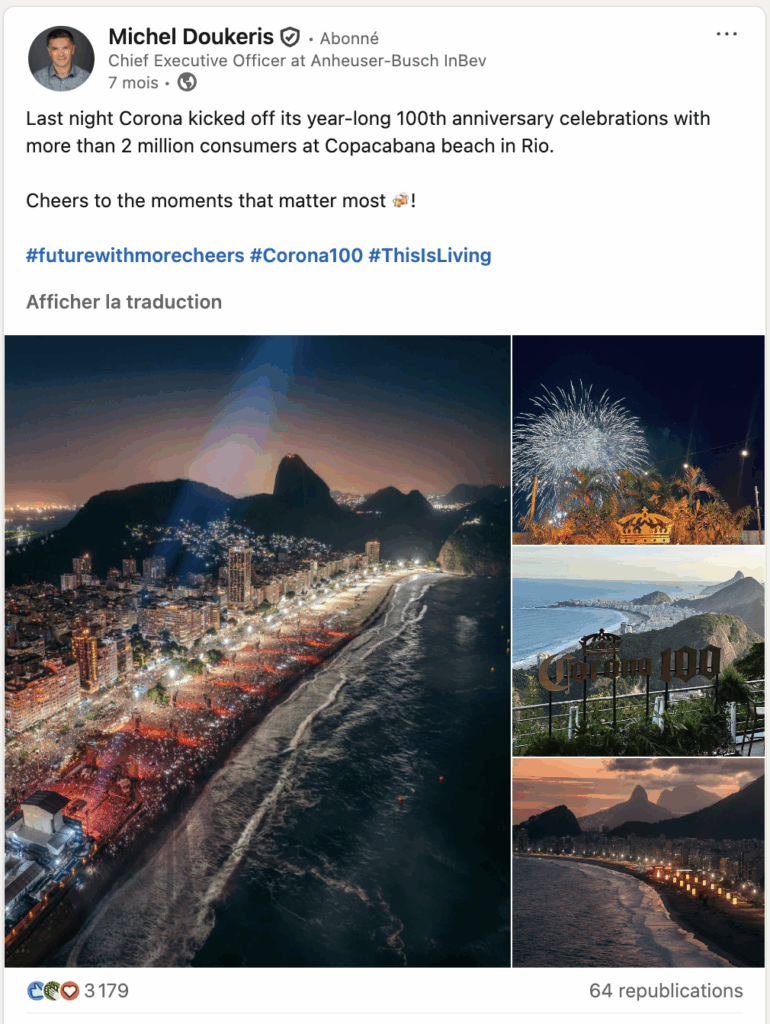
Task: Open the sunset beach photo thumbnail
Action: [638, 862]
